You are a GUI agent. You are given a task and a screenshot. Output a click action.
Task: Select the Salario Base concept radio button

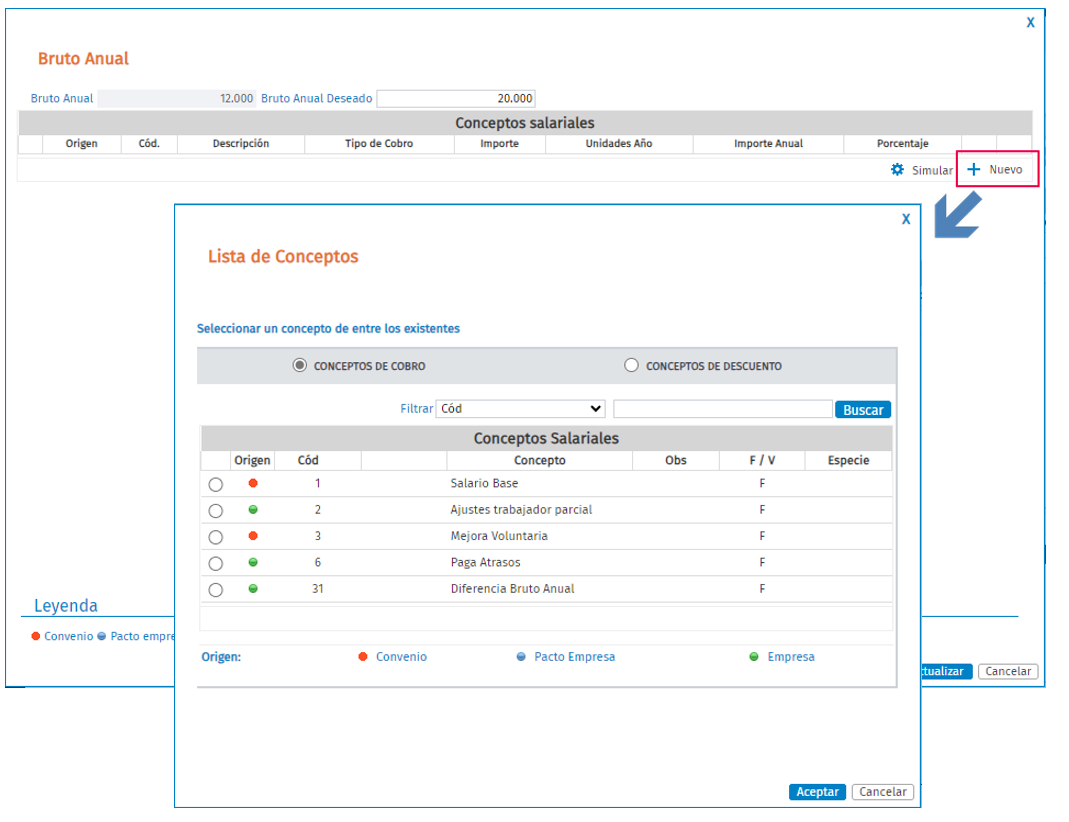215,485
